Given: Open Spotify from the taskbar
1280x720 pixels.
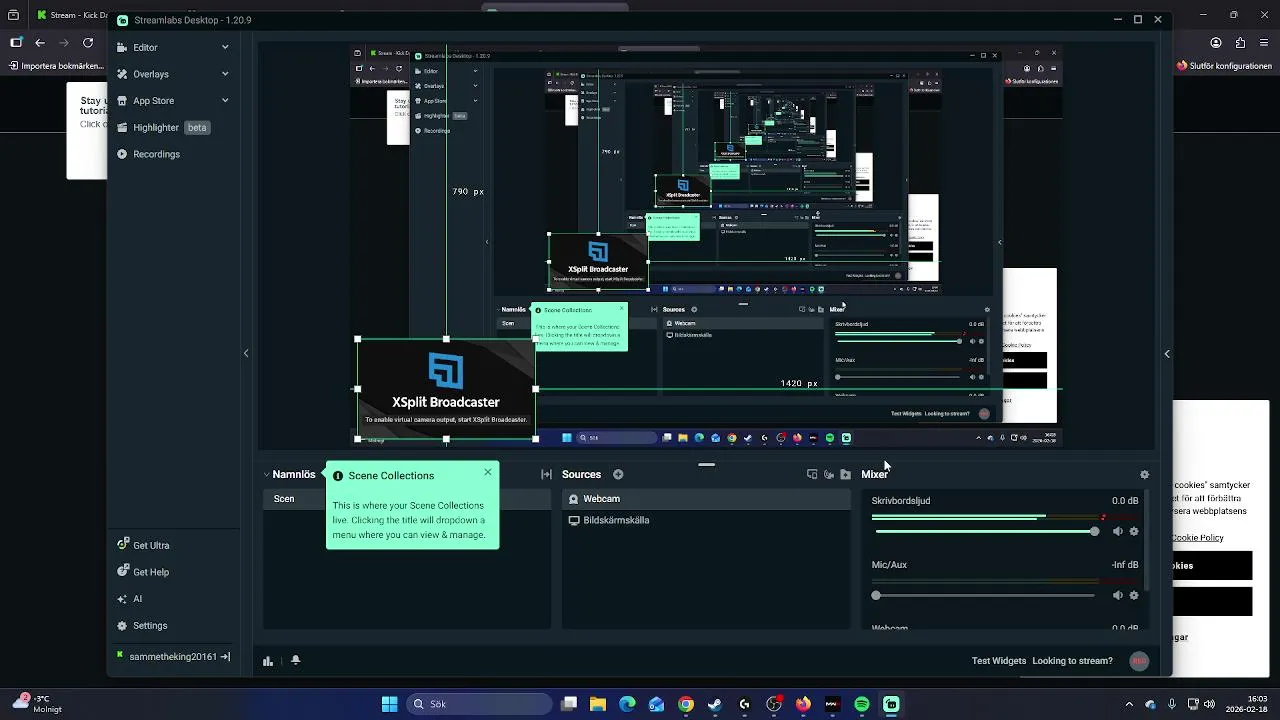Looking at the screenshot, I should coord(862,704).
